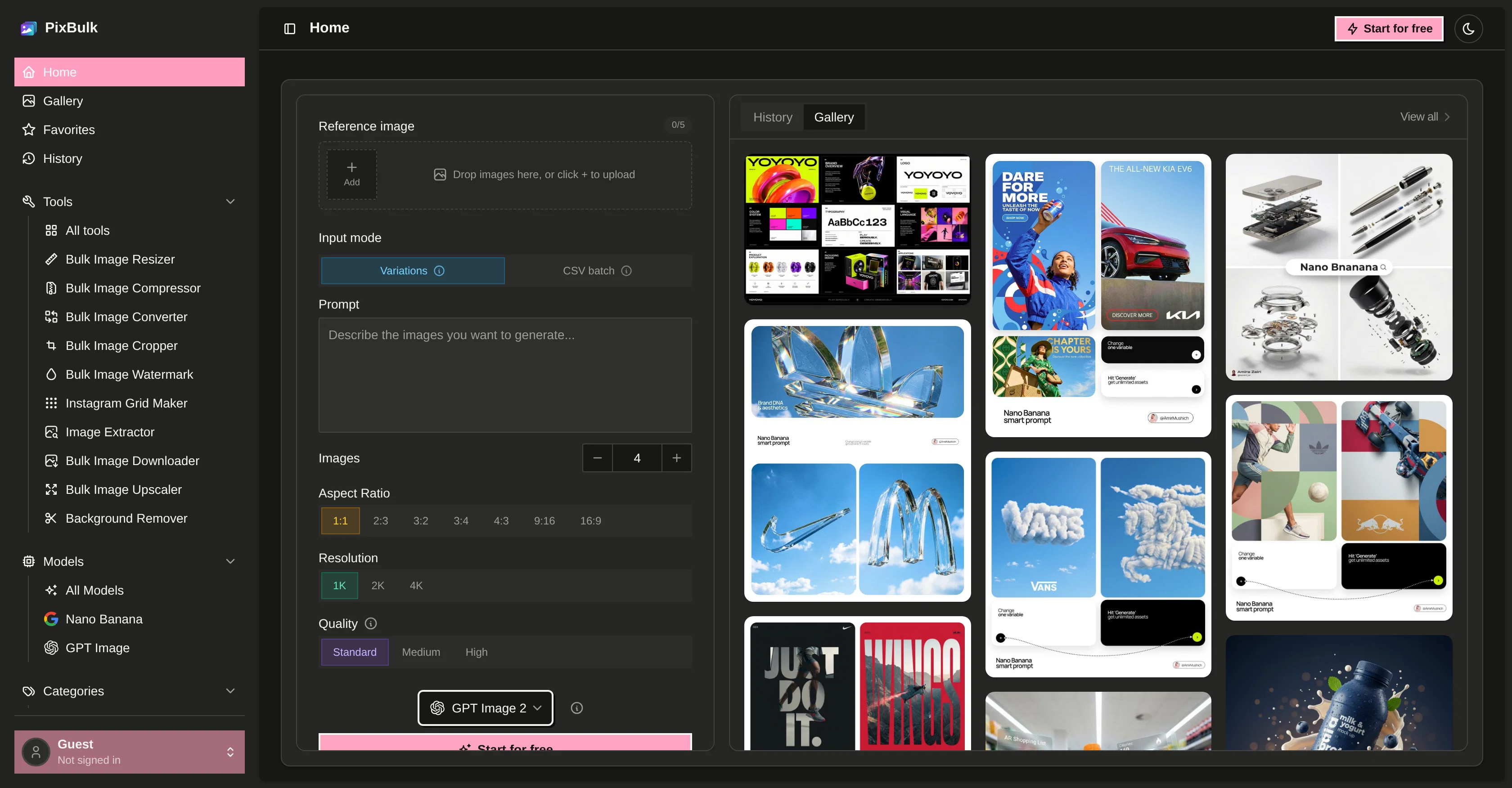Choose 4:3 aspect ratio
The image size is (1512, 788).
click(x=501, y=520)
